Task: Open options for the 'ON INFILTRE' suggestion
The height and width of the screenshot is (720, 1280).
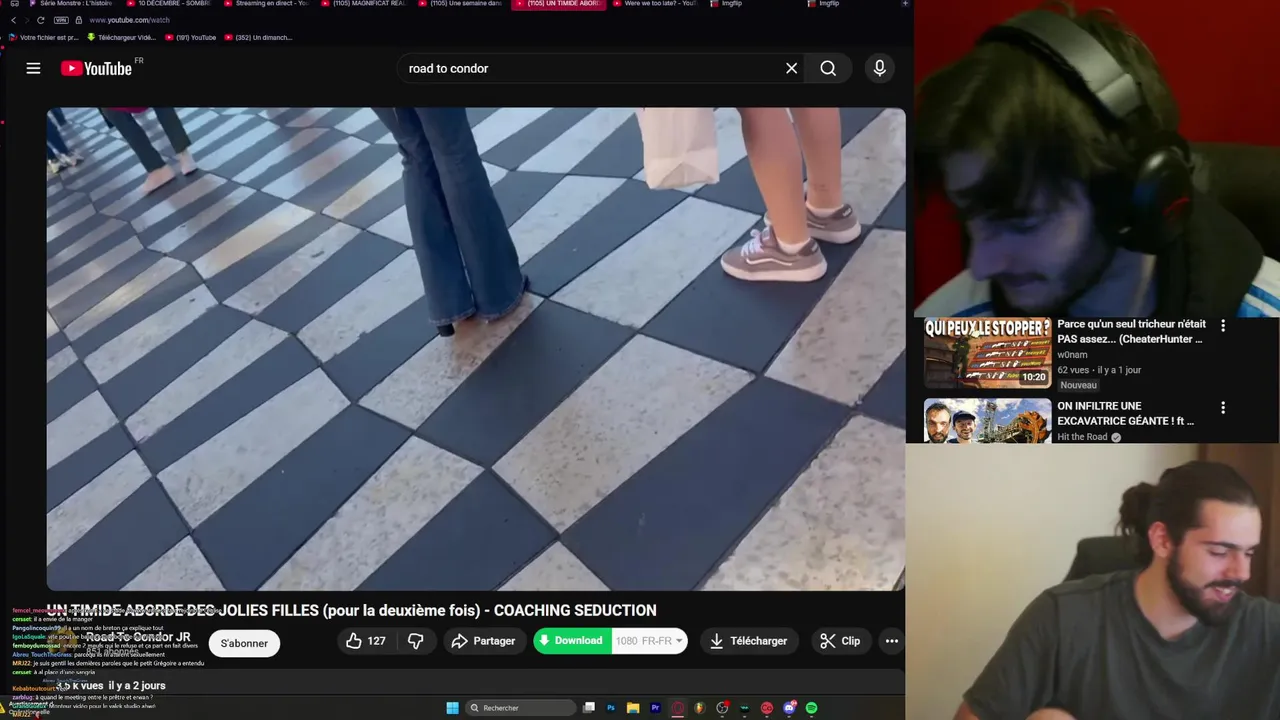Action: (x=1222, y=408)
